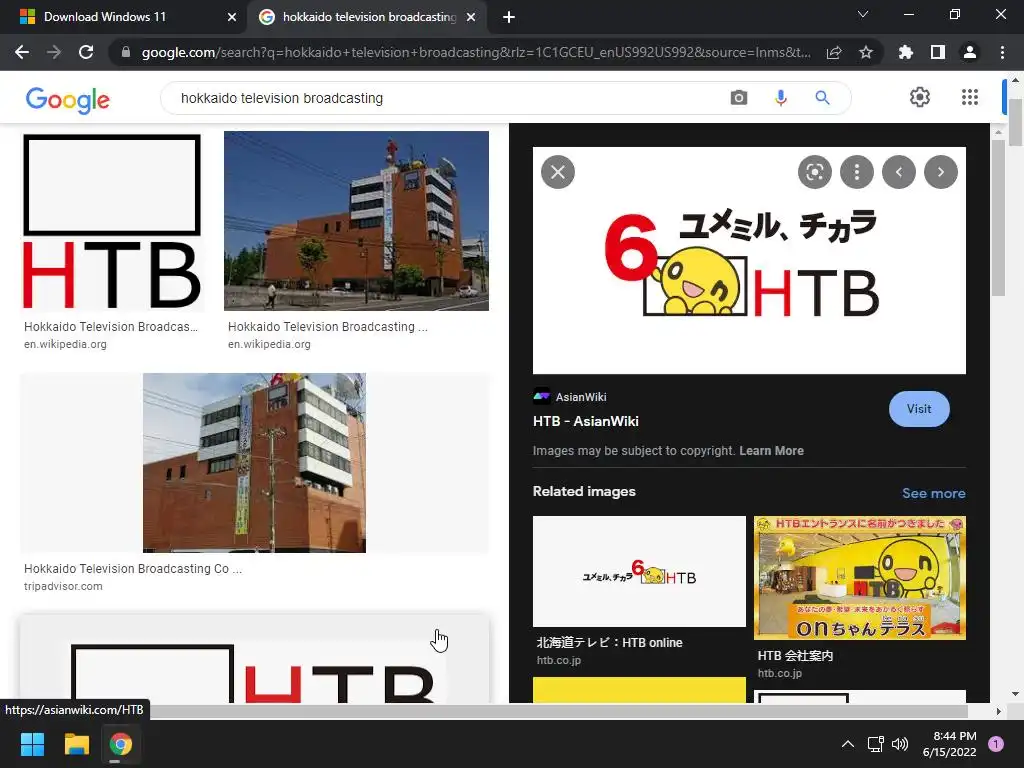Open the Learn More copyright link

pos(771,451)
